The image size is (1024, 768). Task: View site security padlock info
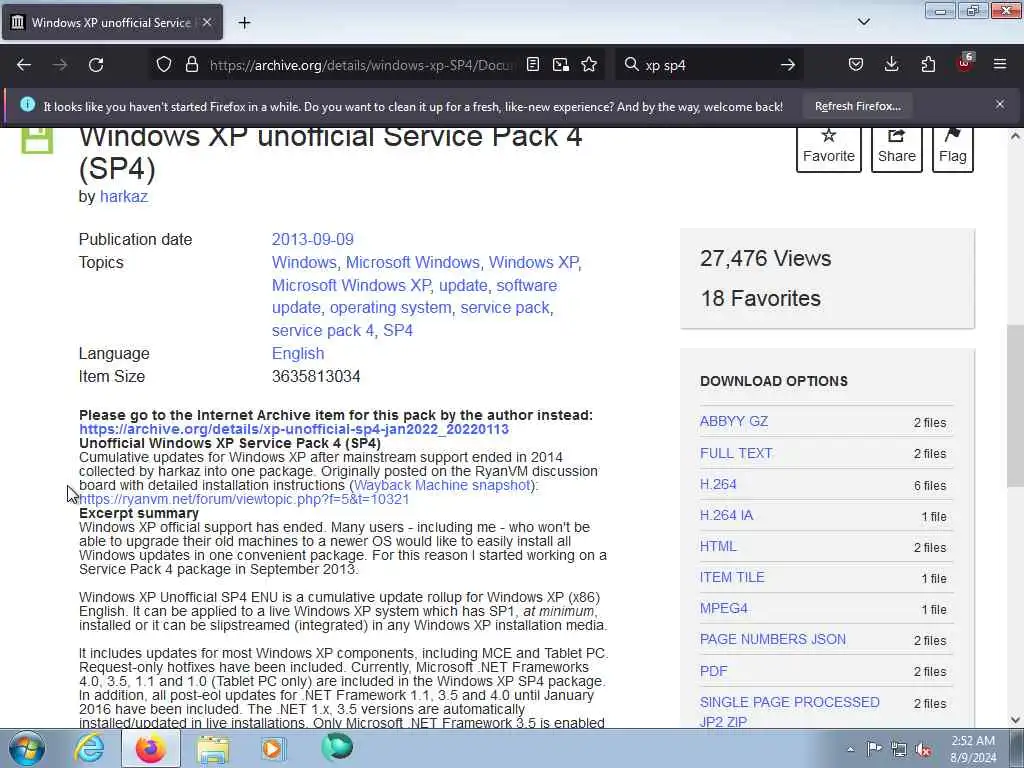coord(191,65)
